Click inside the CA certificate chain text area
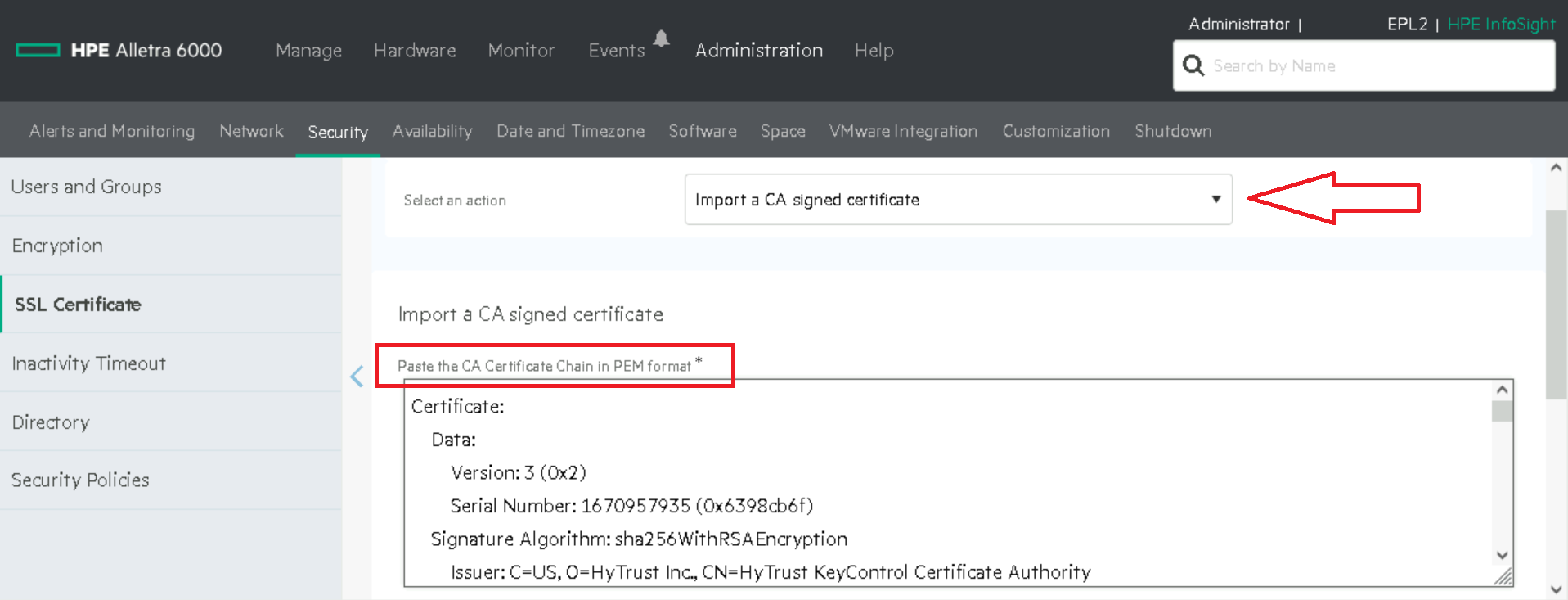Viewport: 1568px width, 600px height. pyautogui.click(x=948, y=483)
